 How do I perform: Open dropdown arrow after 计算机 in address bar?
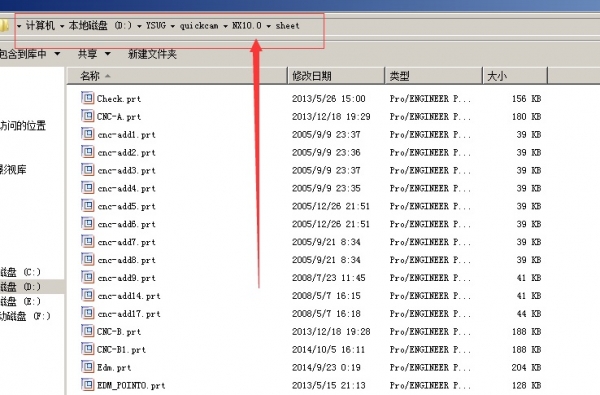(62, 26)
